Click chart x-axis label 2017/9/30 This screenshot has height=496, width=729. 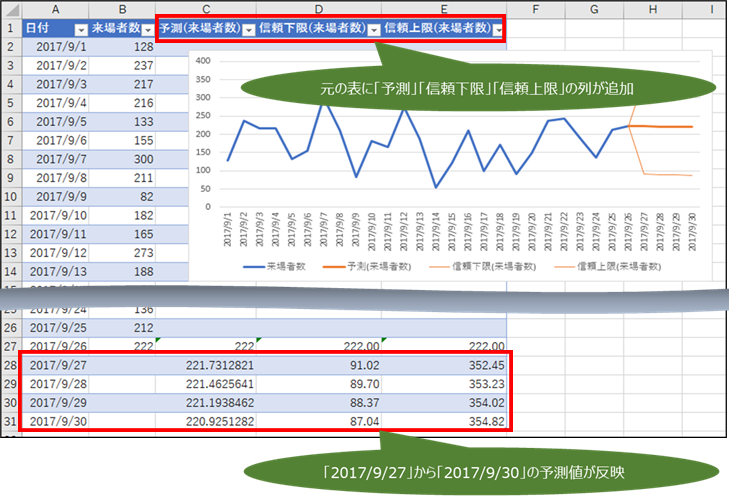coord(692,231)
